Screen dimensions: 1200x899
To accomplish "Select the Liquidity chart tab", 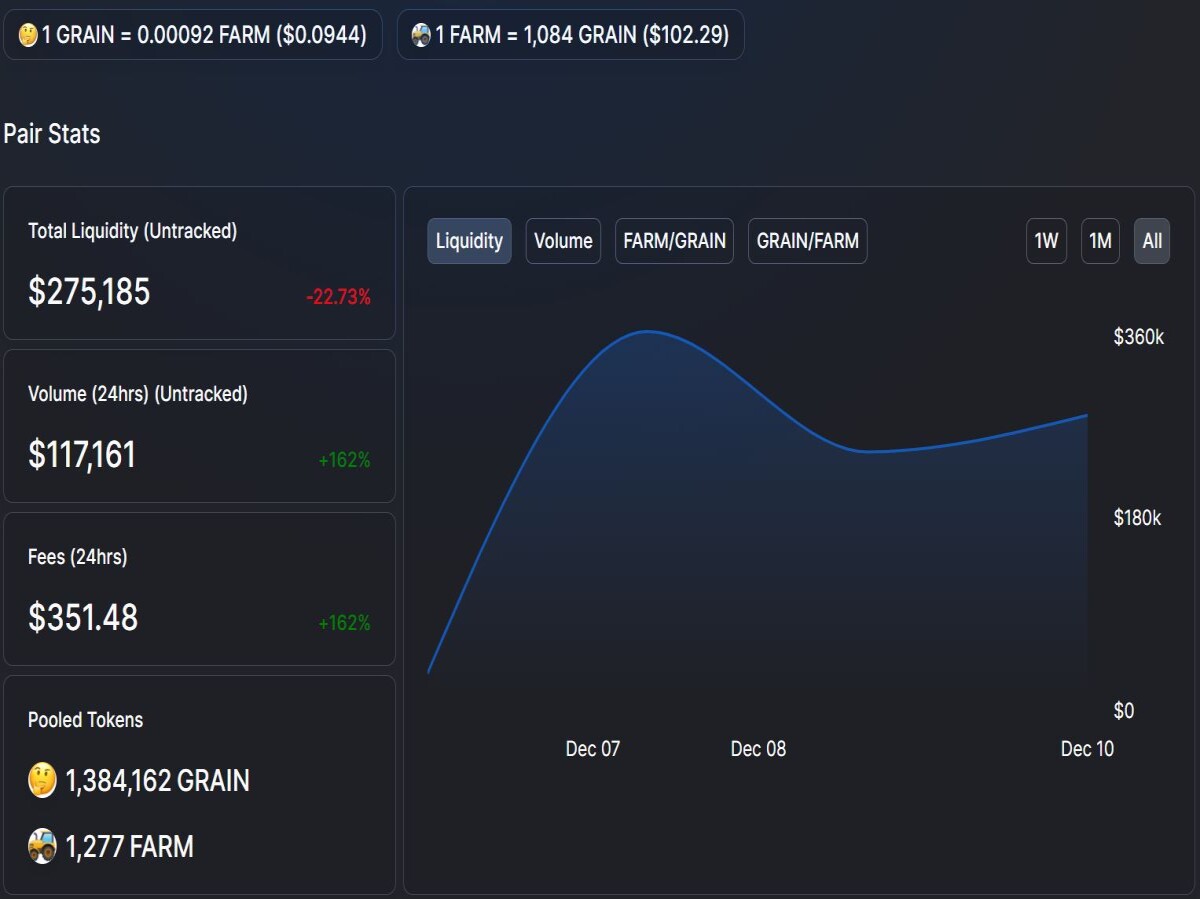I will tap(469, 241).
